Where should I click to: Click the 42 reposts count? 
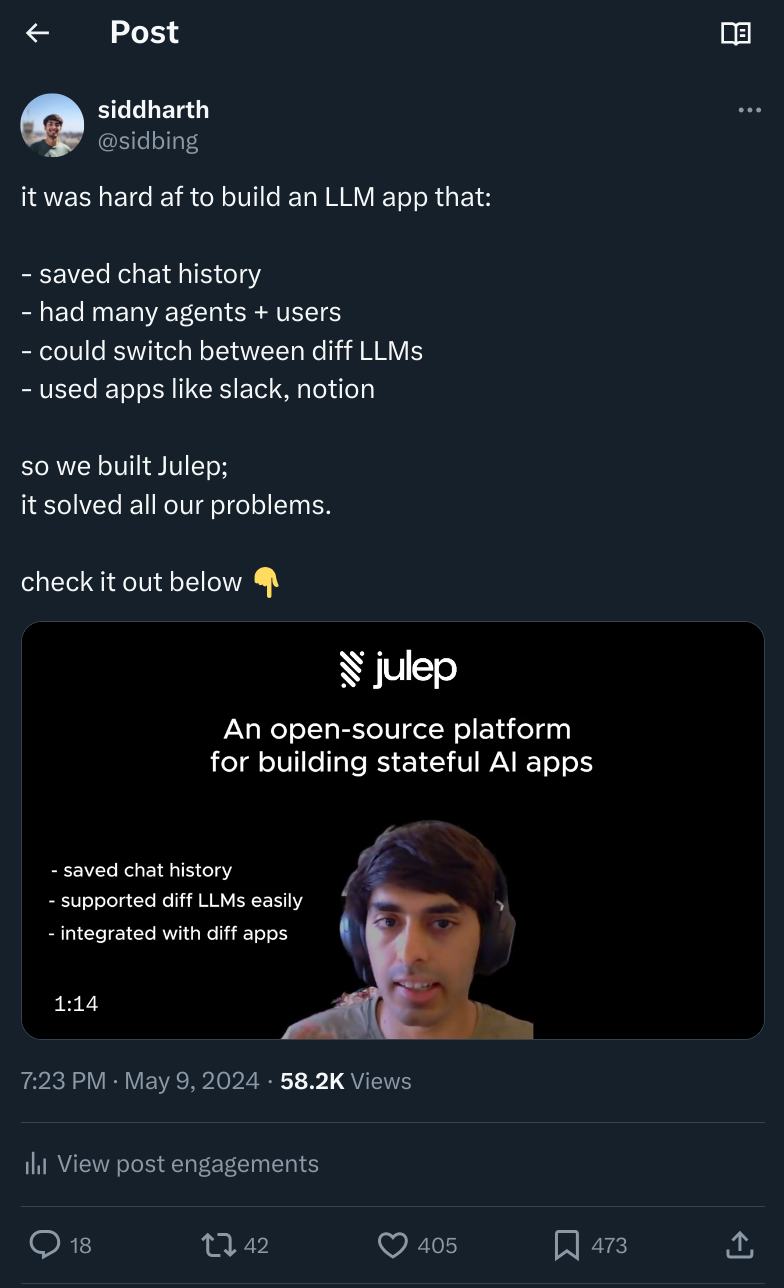pyautogui.click(x=256, y=1245)
